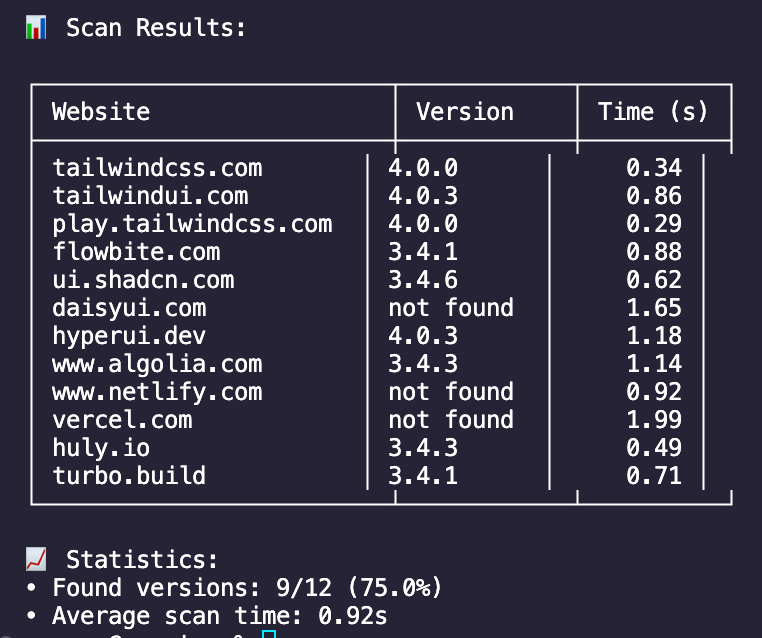Click daisyui.com in the results
This screenshot has height=638, width=762.
tap(129, 309)
